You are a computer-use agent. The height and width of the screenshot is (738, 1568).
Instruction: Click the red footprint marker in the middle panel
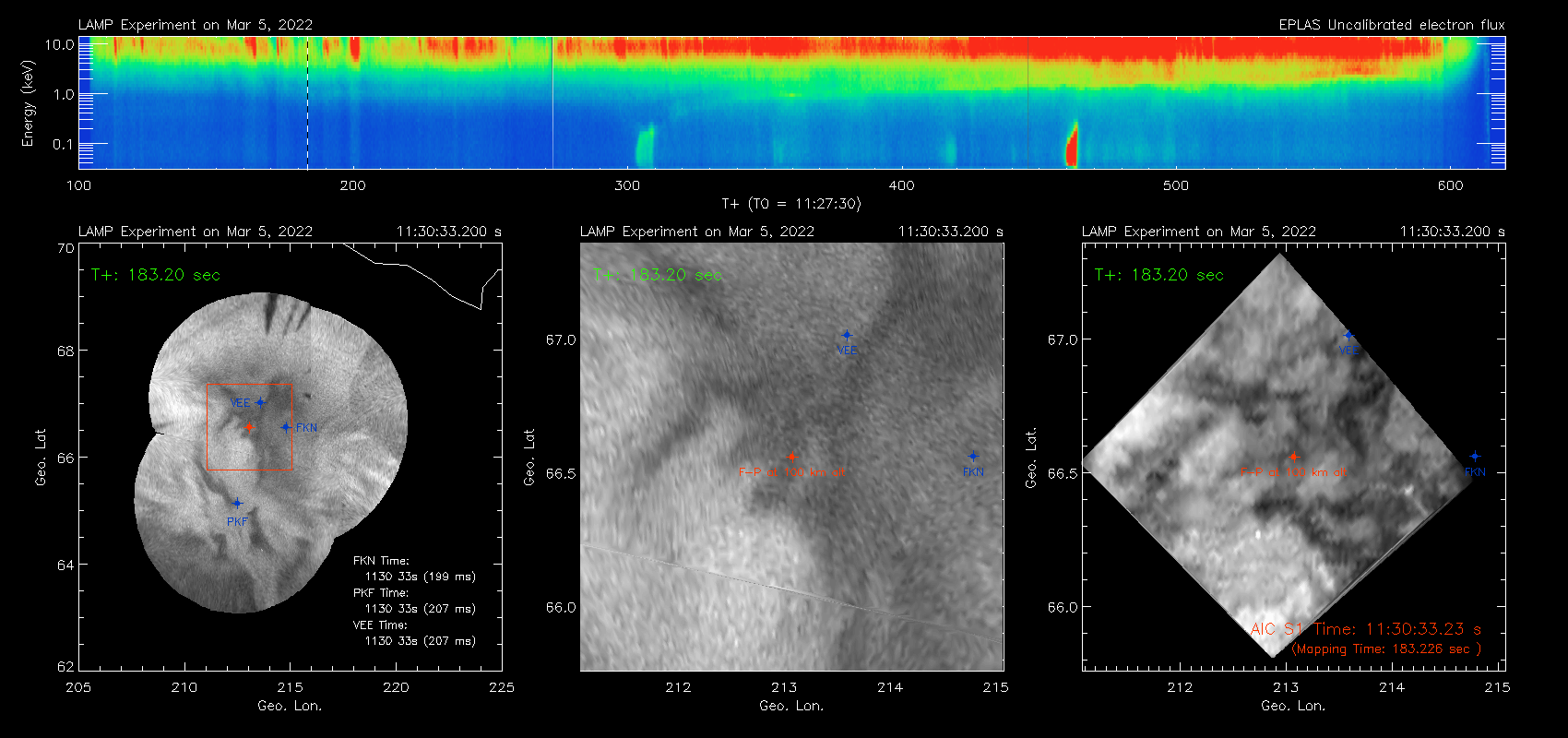(x=791, y=457)
